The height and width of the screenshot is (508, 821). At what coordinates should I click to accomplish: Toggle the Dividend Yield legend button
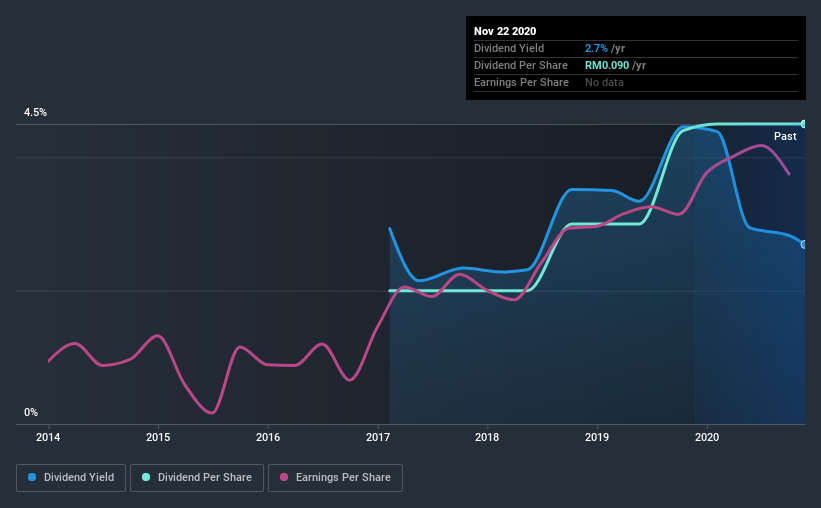click(x=71, y=478)
